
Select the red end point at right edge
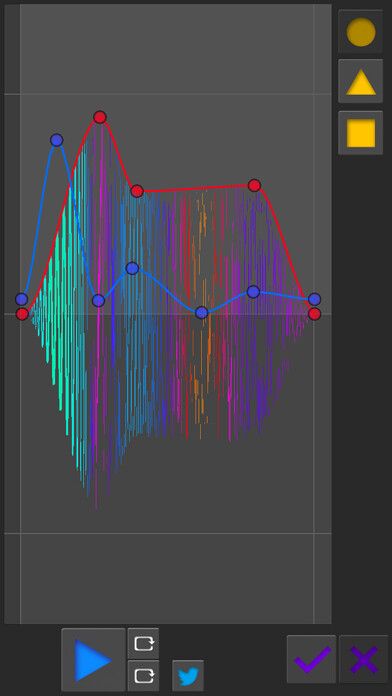coord(314,314)
